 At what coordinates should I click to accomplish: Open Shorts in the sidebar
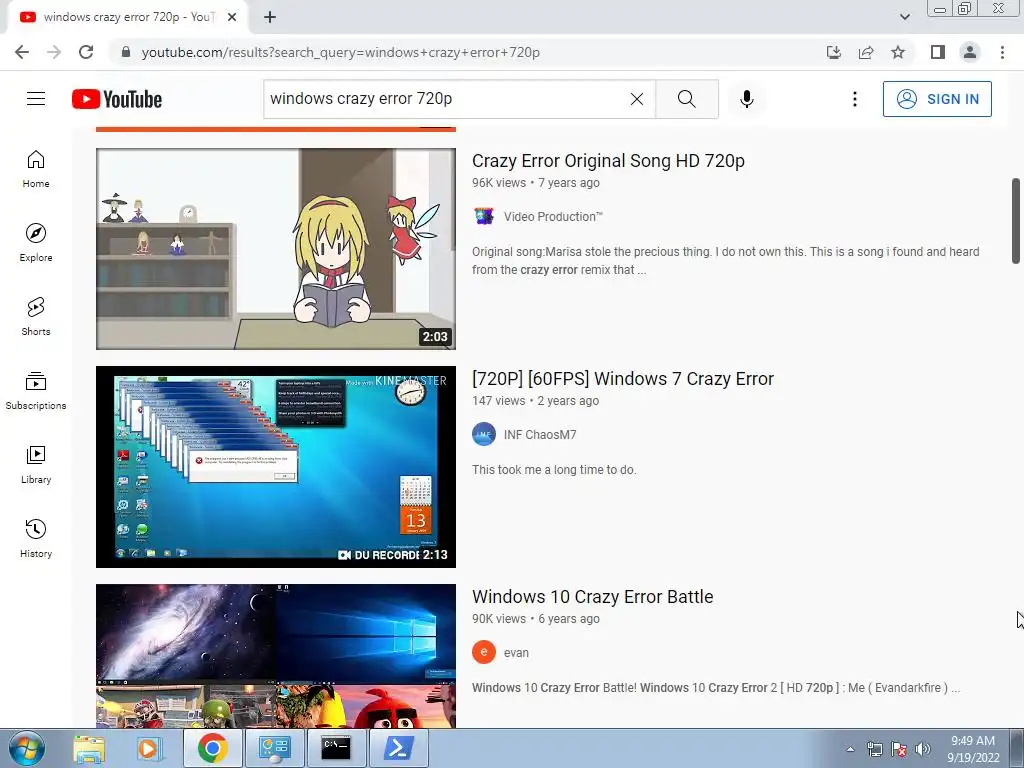[36, 317]
